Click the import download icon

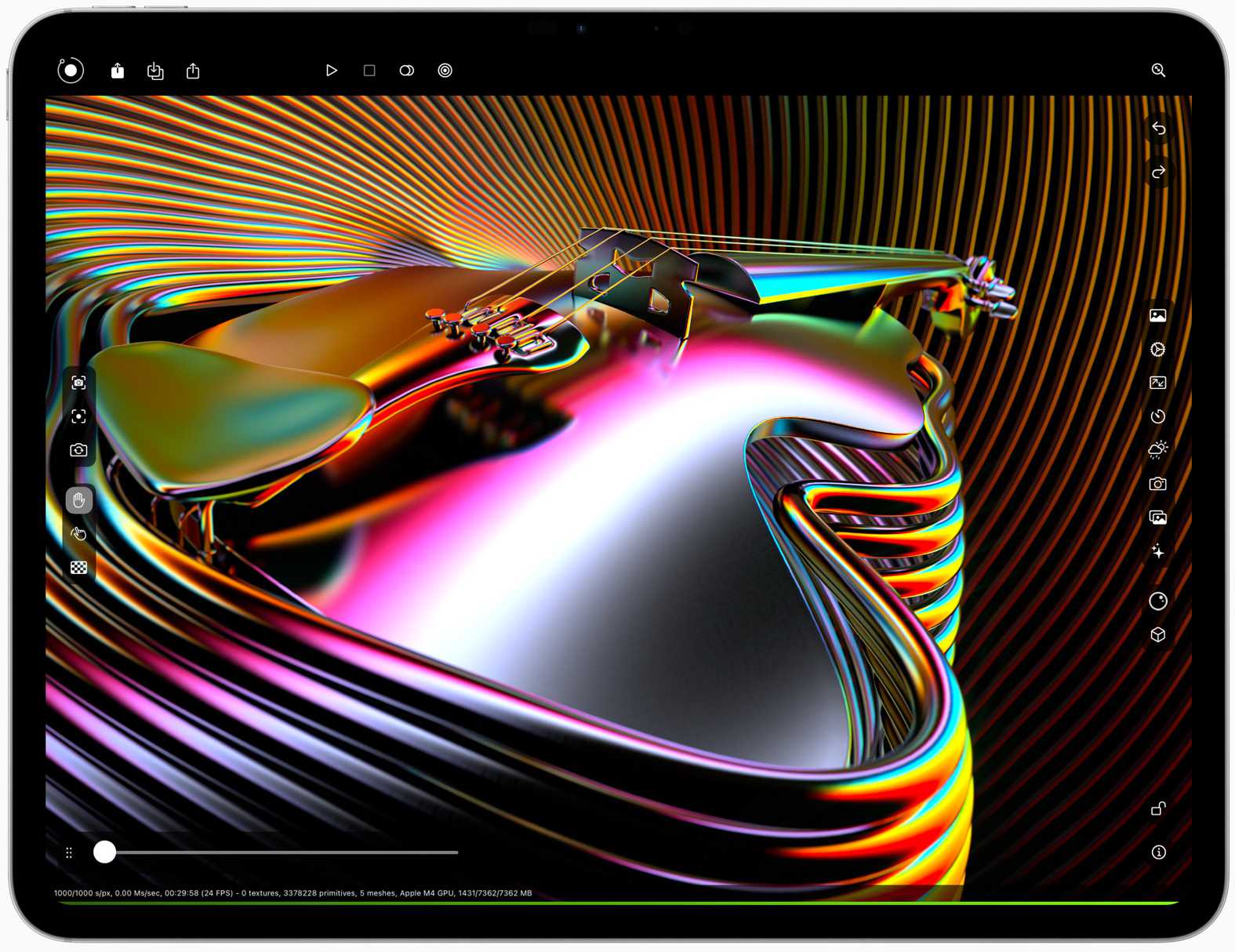tap(155, 71)
